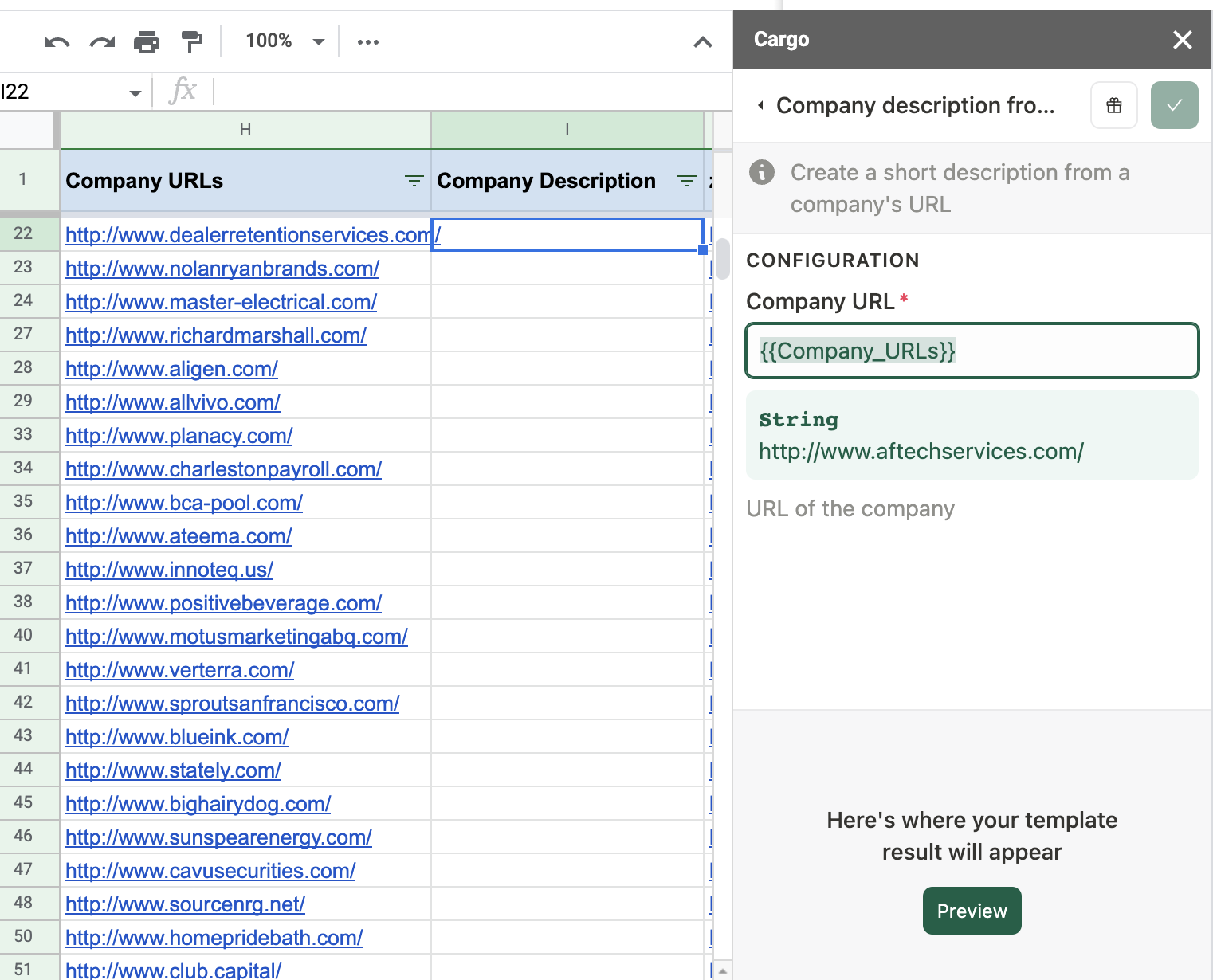Select column H header
The height and width of the screenshot is (980, 1213).
[245, 130]
